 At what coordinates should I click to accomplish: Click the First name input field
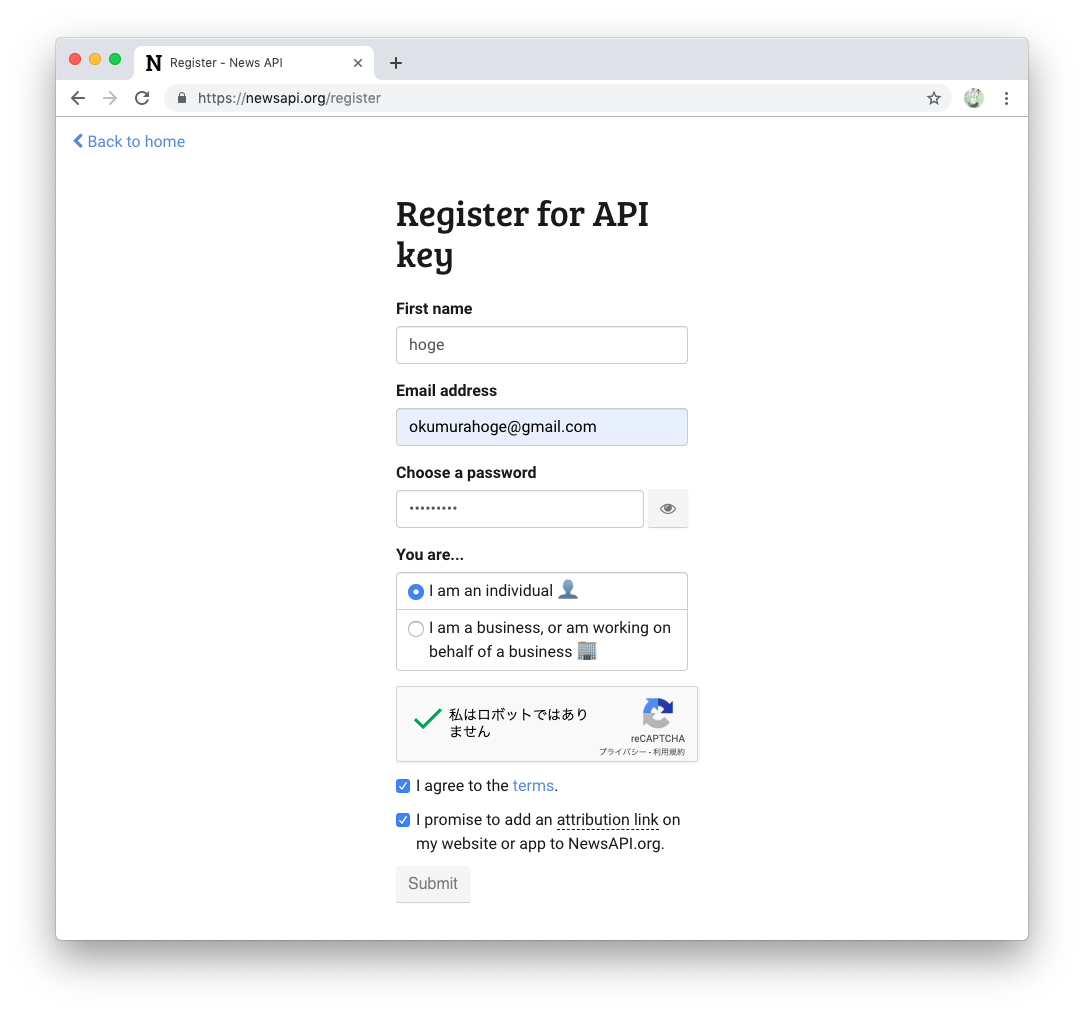pos(541,344)
